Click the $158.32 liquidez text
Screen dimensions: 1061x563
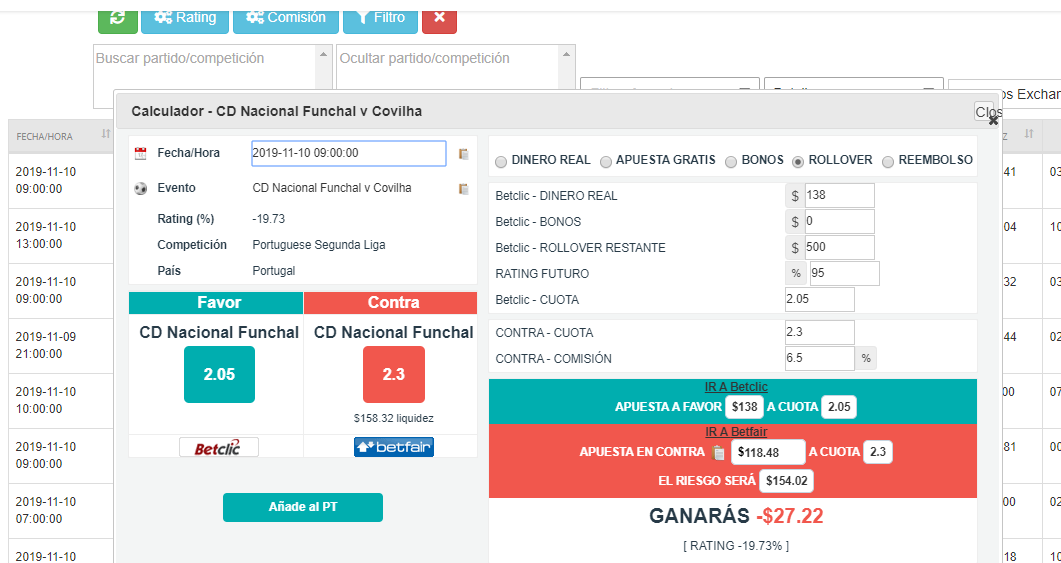[394, 419]
